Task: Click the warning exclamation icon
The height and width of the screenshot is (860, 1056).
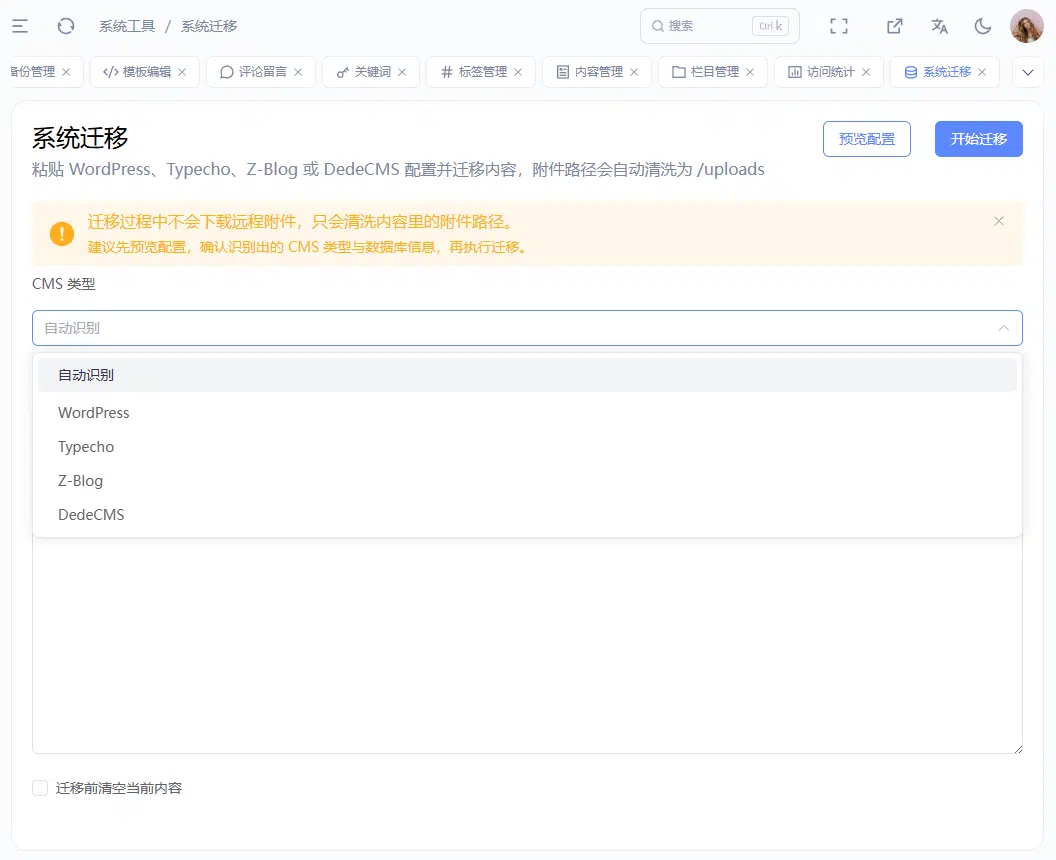Action: pos(62,234)
